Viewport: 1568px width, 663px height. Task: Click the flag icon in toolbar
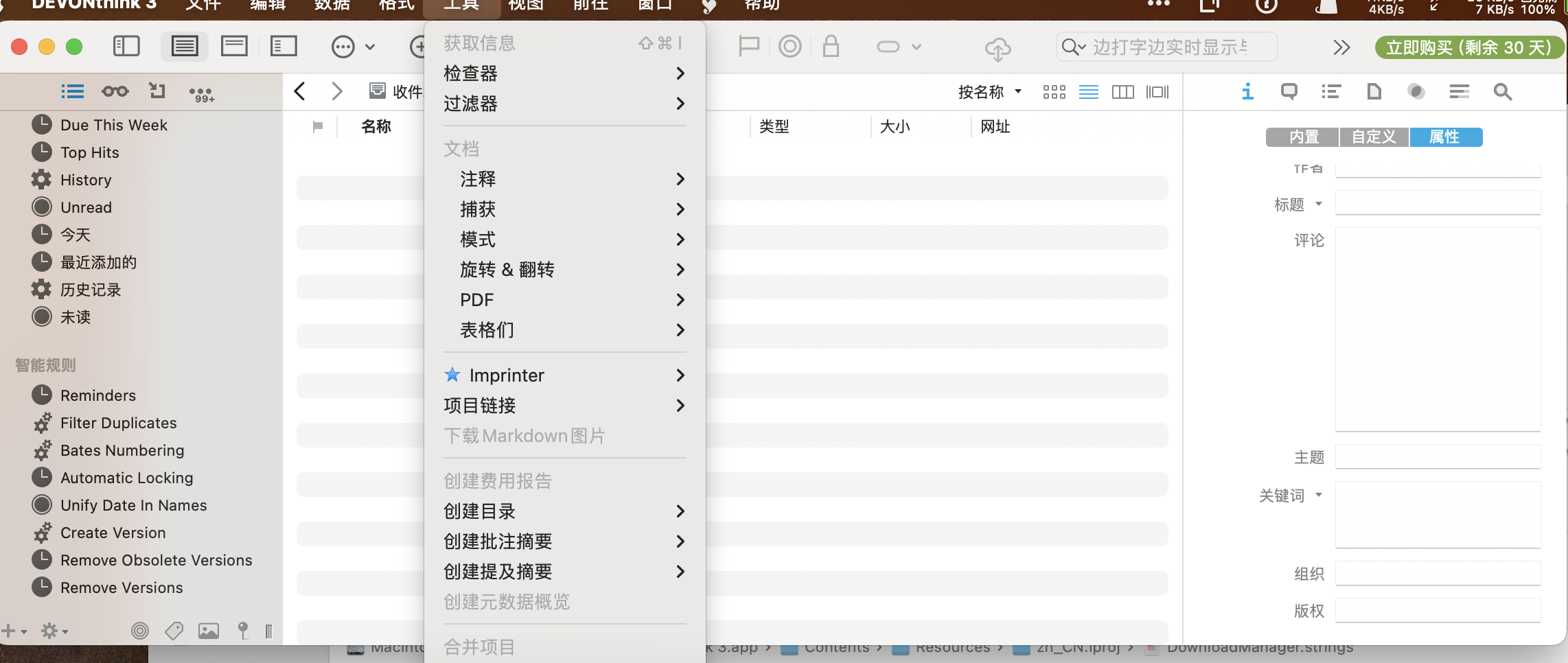[x=748, y=47]
